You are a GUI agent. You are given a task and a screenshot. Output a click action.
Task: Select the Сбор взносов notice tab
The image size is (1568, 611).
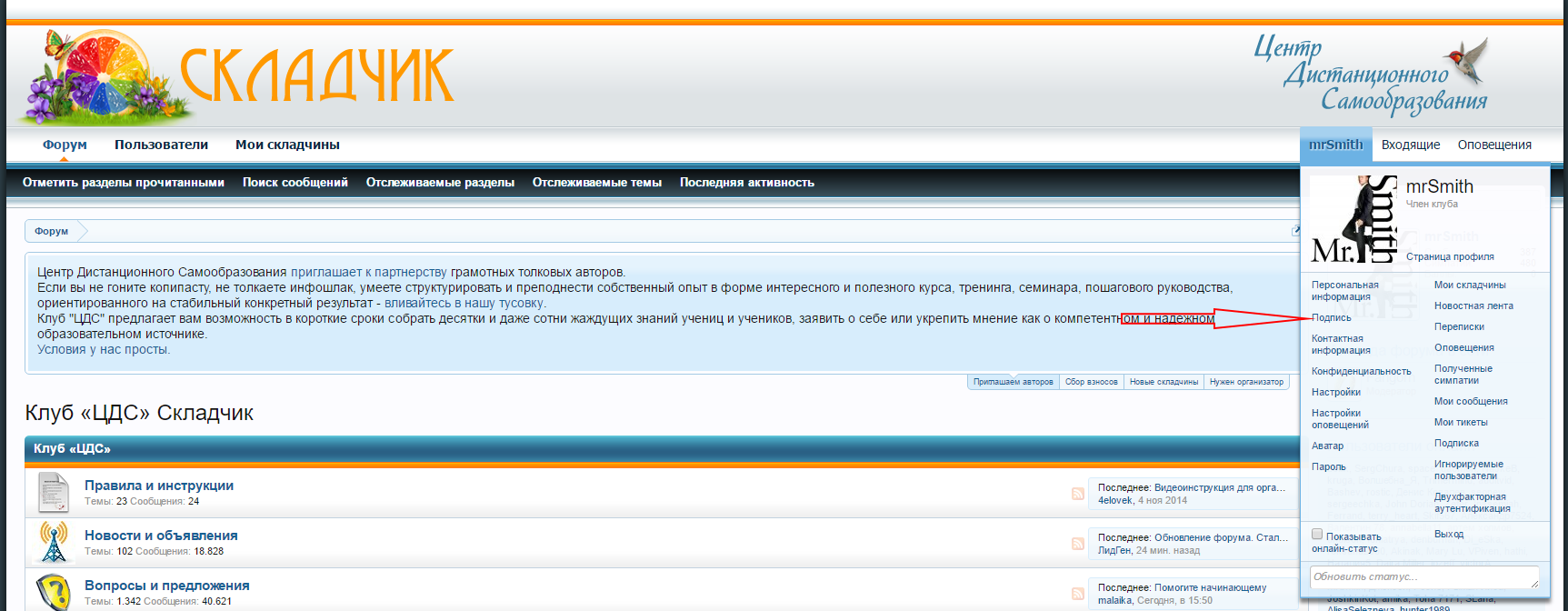(x=1092, y=382)
